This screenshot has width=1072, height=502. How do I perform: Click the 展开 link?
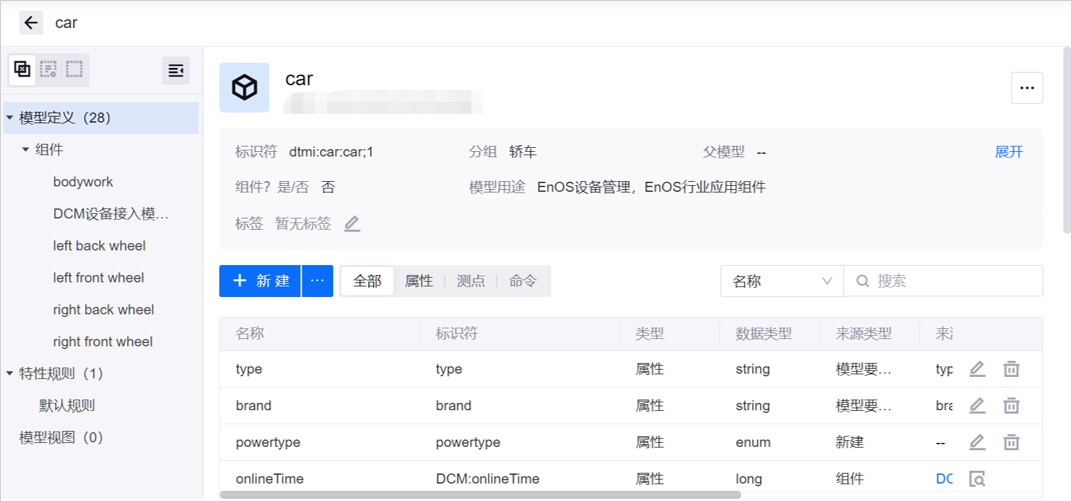[1008, 152]
